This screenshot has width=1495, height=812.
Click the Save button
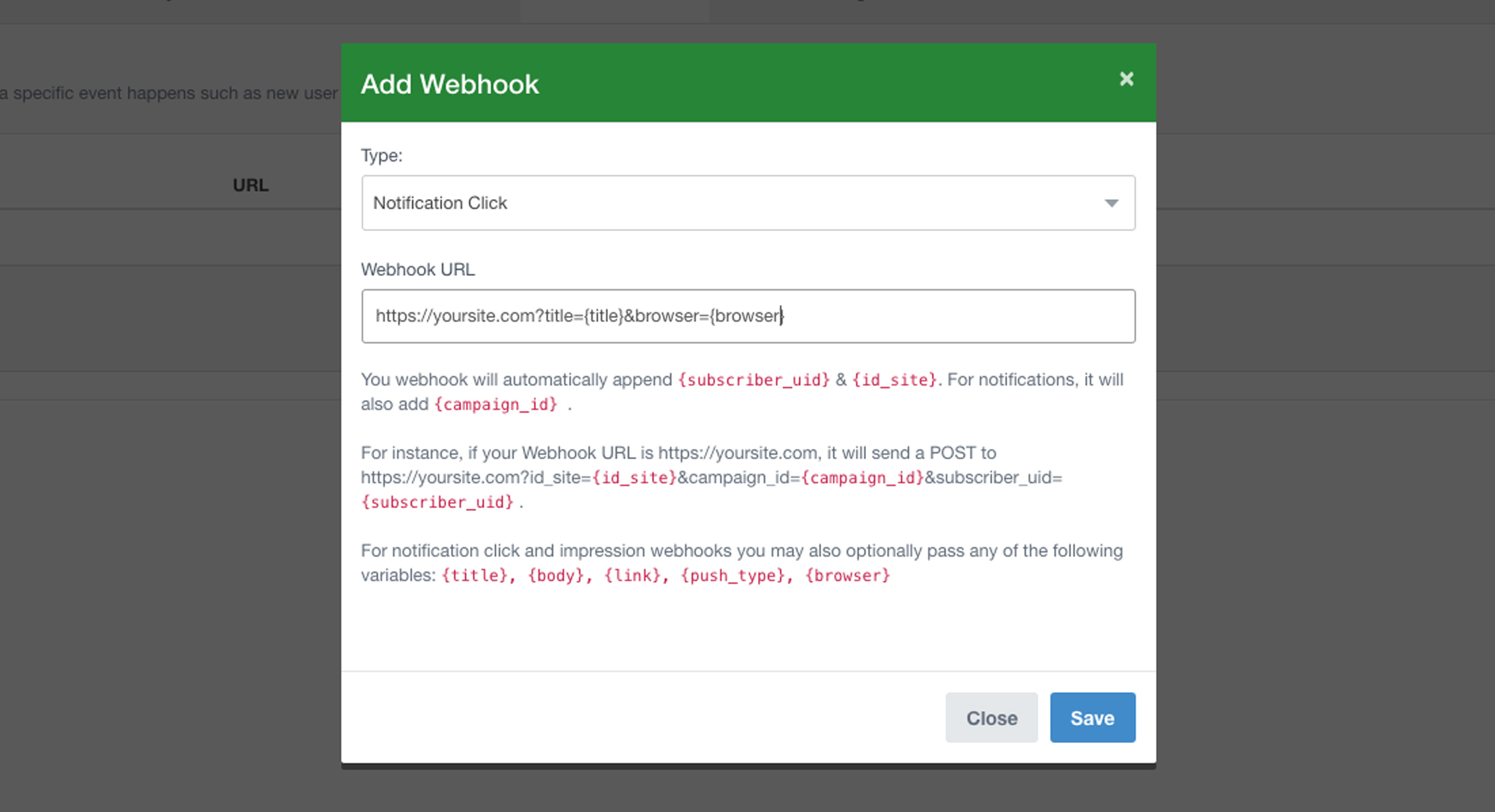pyautogui.click(x=1092, y=718)
